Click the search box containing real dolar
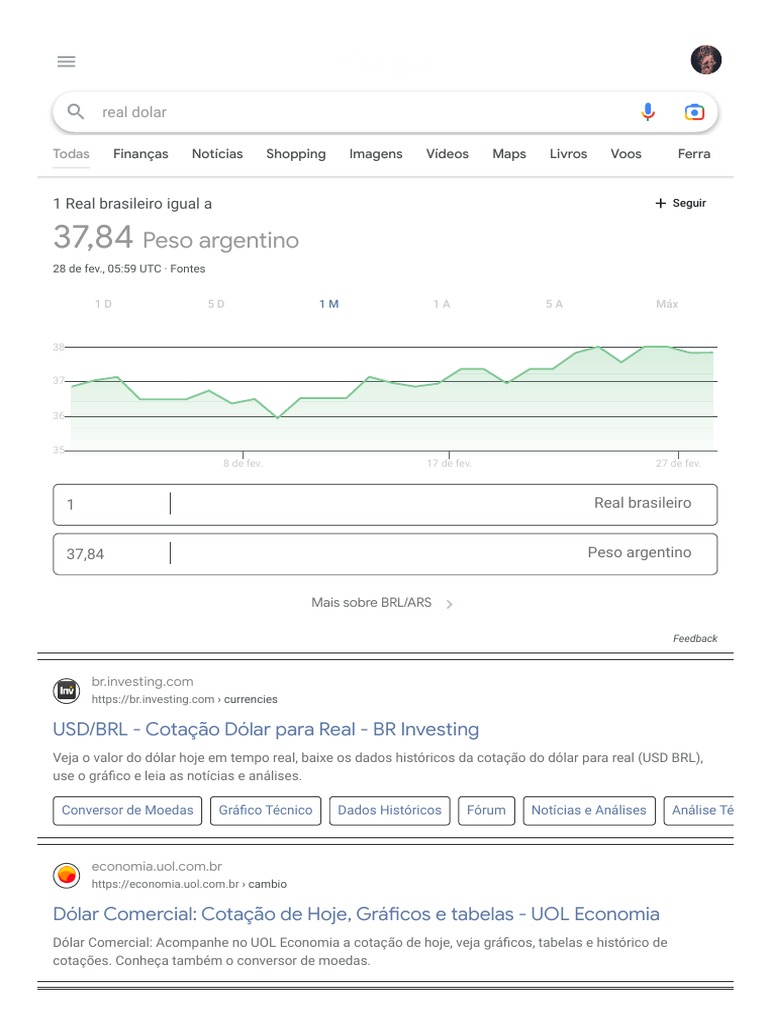The height and width of the screenshot is (1024, 768). click(x=360, y=112)
